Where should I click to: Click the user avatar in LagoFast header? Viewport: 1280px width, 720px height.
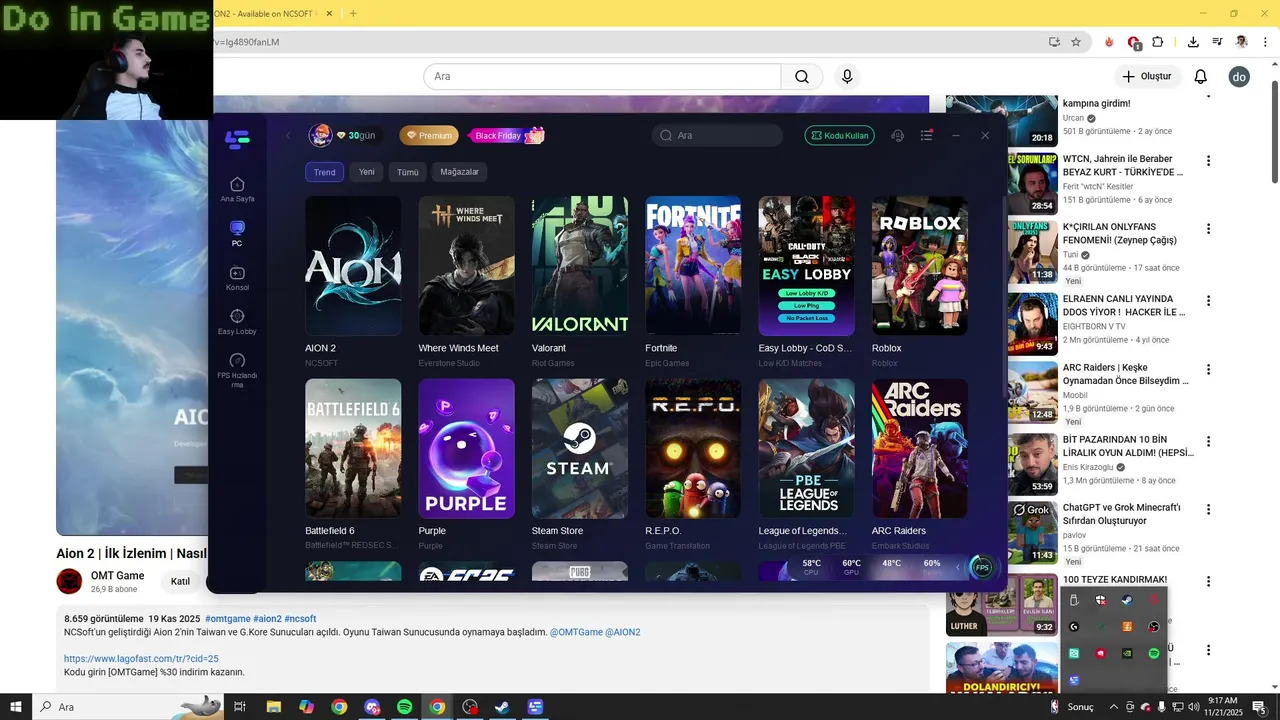pyautogui.click(x=320, y=135)
